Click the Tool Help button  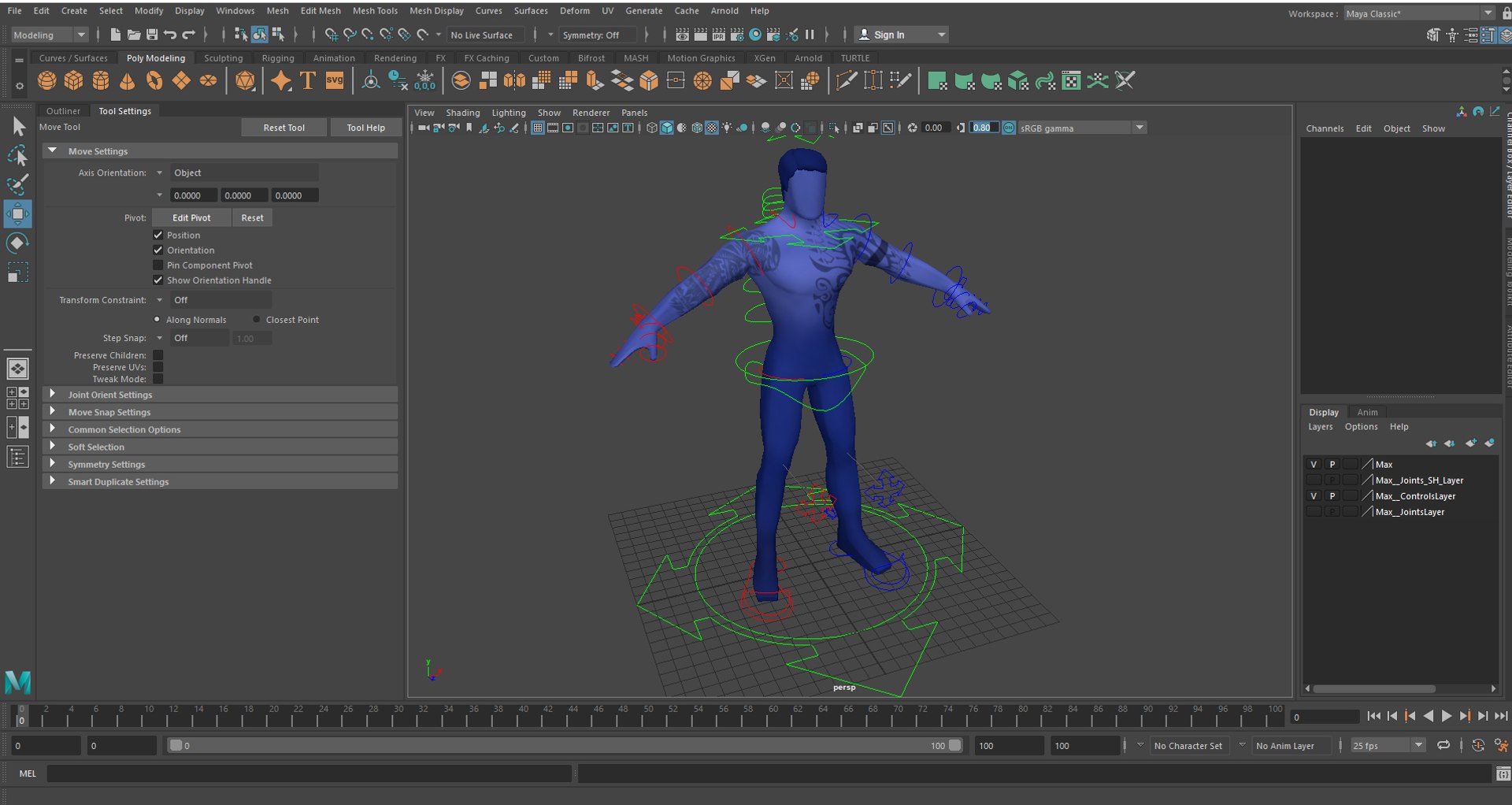[365, 128]
